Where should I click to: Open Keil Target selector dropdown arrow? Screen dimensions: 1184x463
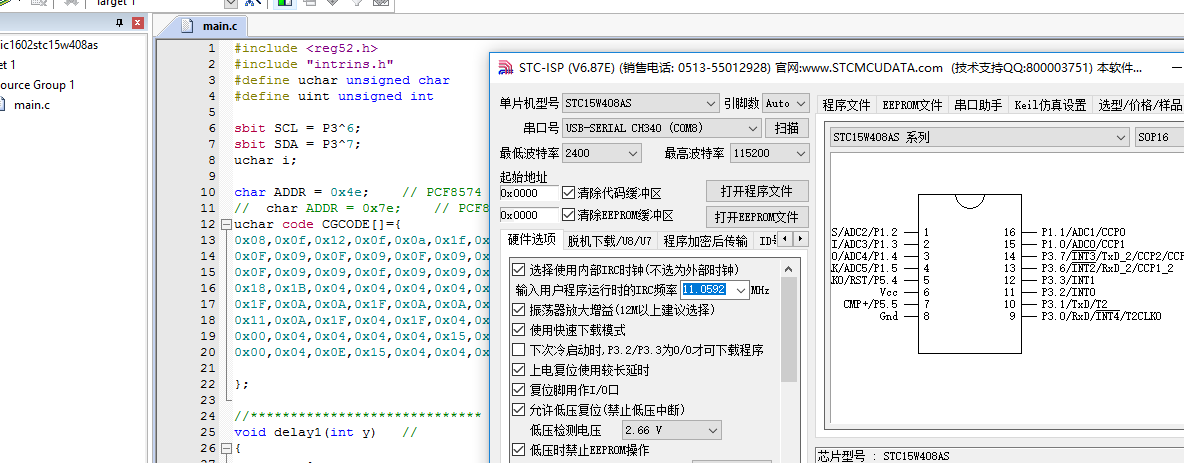[x=231, y=3]
